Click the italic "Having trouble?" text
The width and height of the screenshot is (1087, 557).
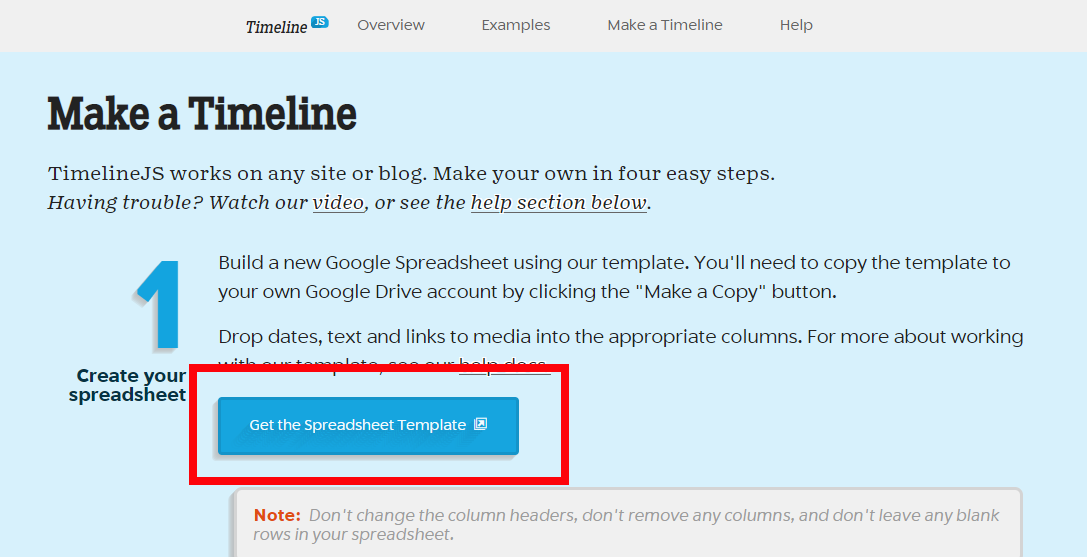click(125, 203)
